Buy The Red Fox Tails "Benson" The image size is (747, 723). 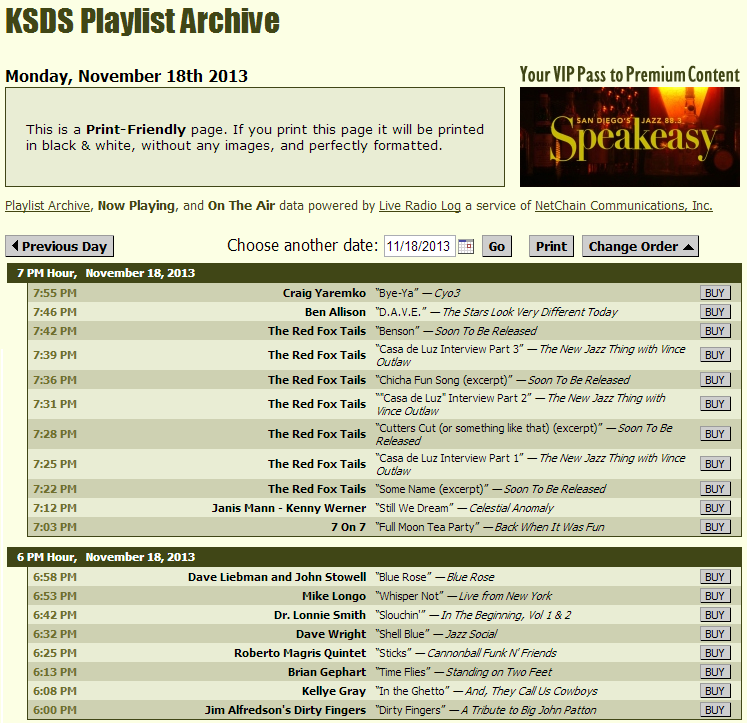pos(715,331)
